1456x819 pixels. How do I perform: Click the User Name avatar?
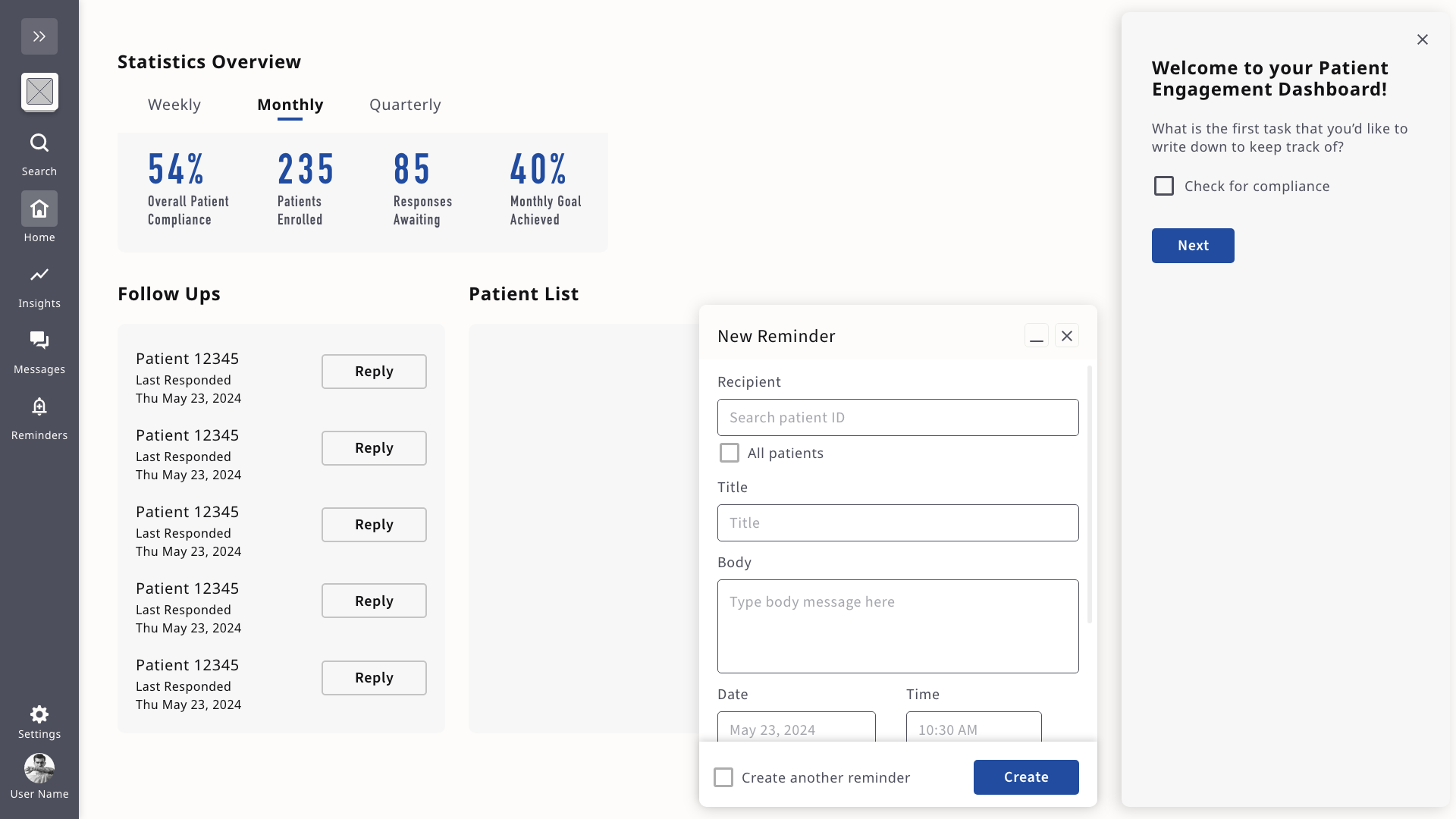(39, 768)
